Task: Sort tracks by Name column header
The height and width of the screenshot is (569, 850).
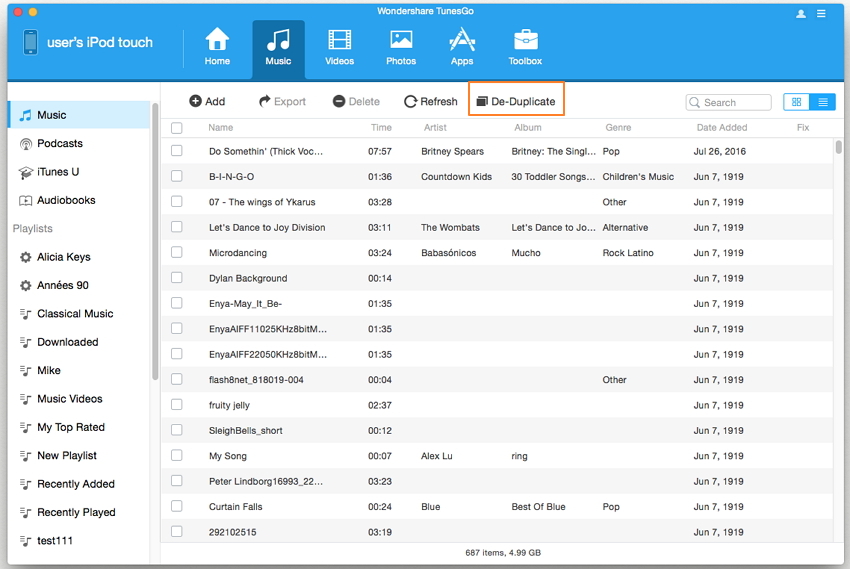Action: click(x=221, y=128)
